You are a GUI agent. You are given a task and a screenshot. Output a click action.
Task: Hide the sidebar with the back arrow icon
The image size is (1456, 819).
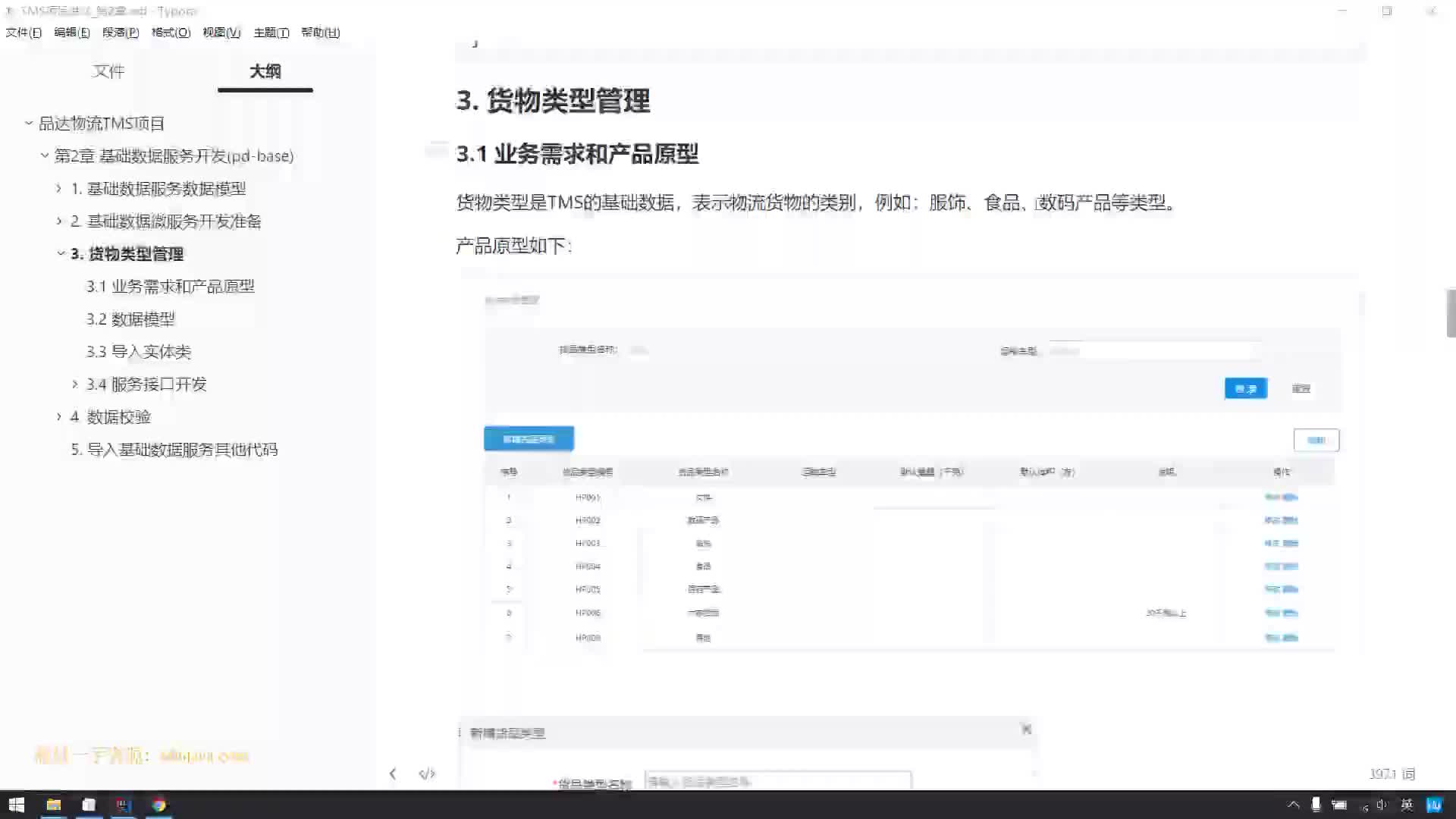coord(392,773)
